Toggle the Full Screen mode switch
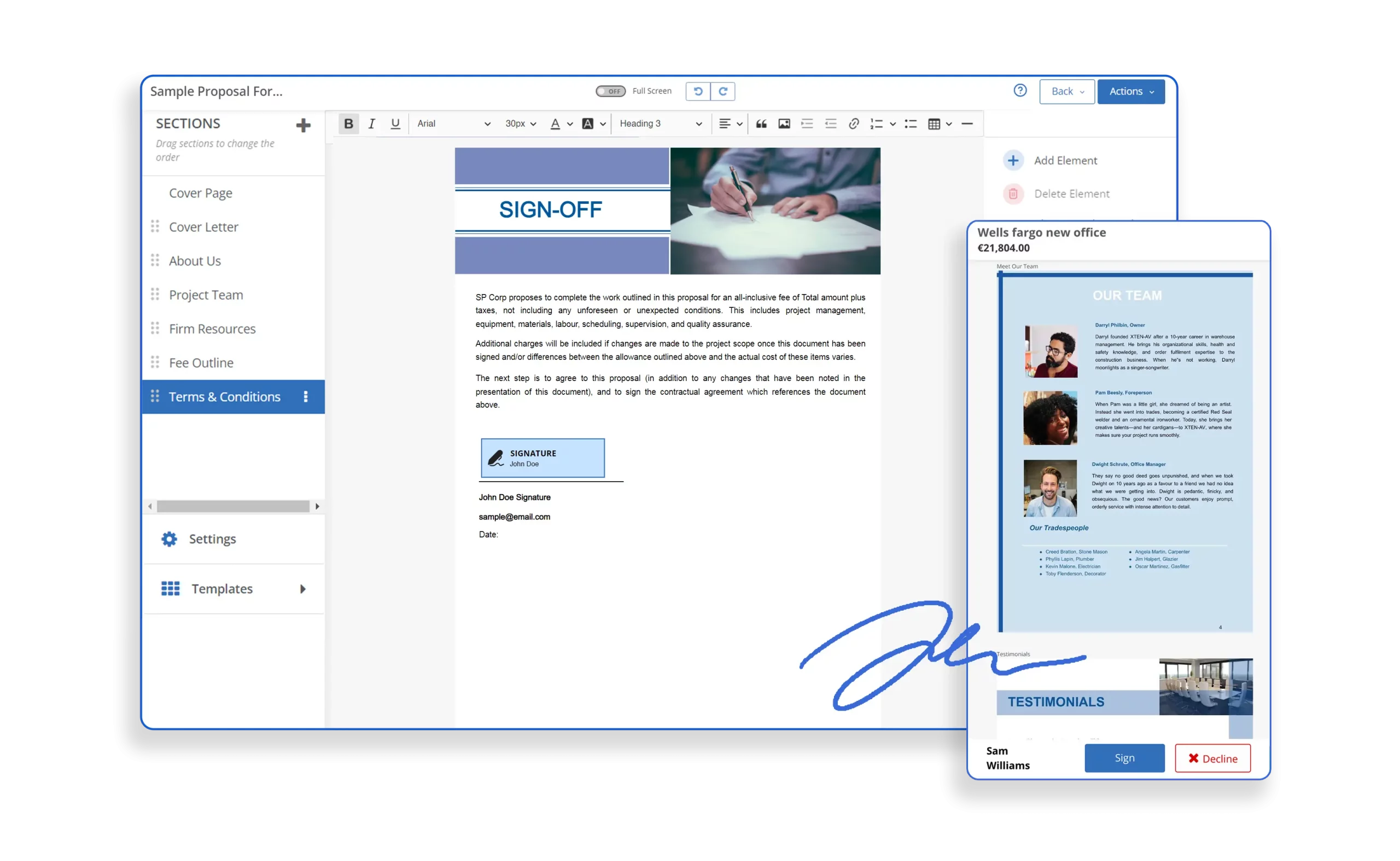The image size is (1400, 861). click(609, 92)
